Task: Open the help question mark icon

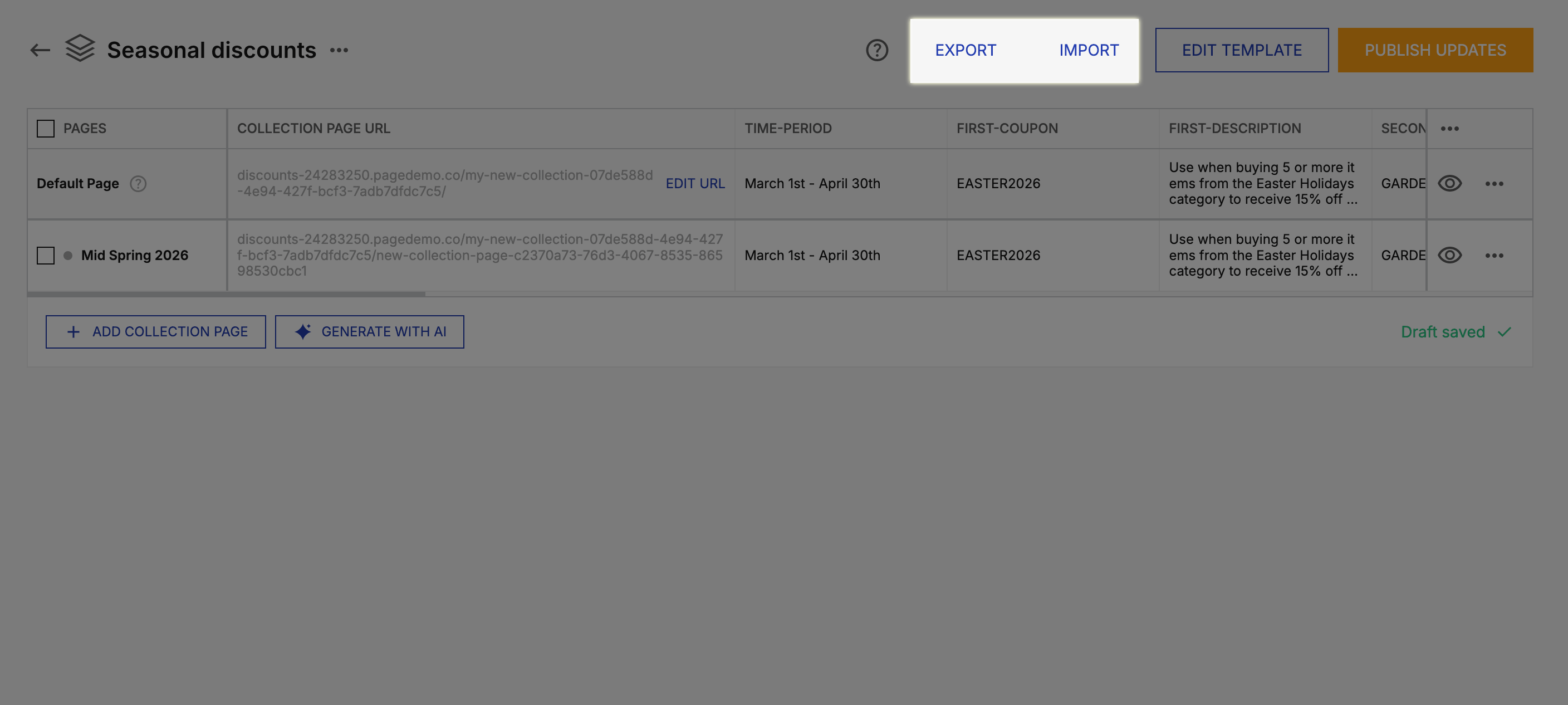Action: pyautogui.click(x=876, y=50)
